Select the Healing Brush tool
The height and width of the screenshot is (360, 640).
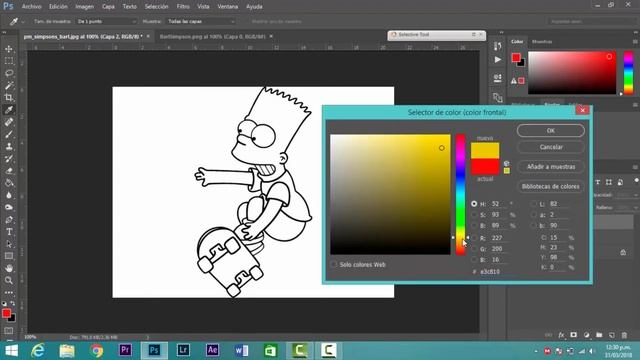click(9, 122)
